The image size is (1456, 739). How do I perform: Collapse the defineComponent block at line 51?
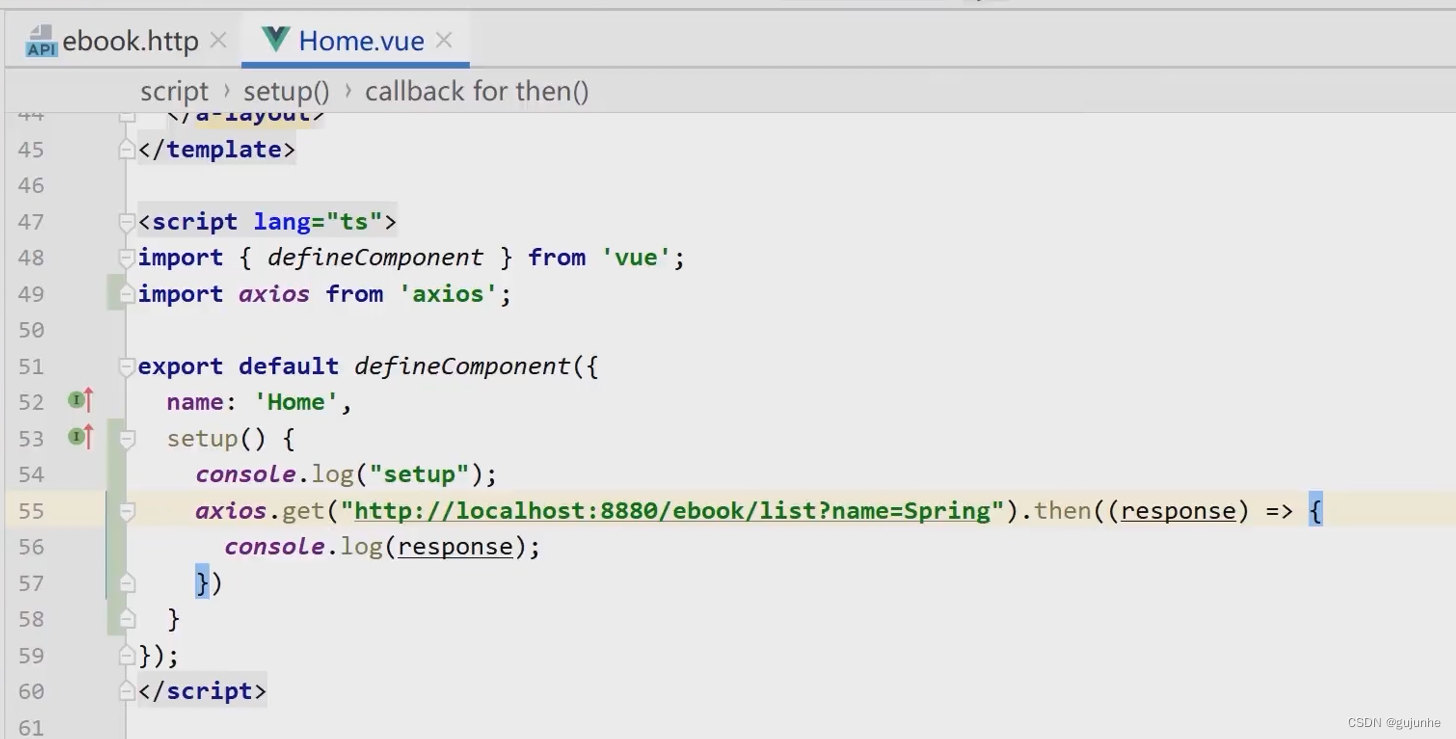point(126,366)
